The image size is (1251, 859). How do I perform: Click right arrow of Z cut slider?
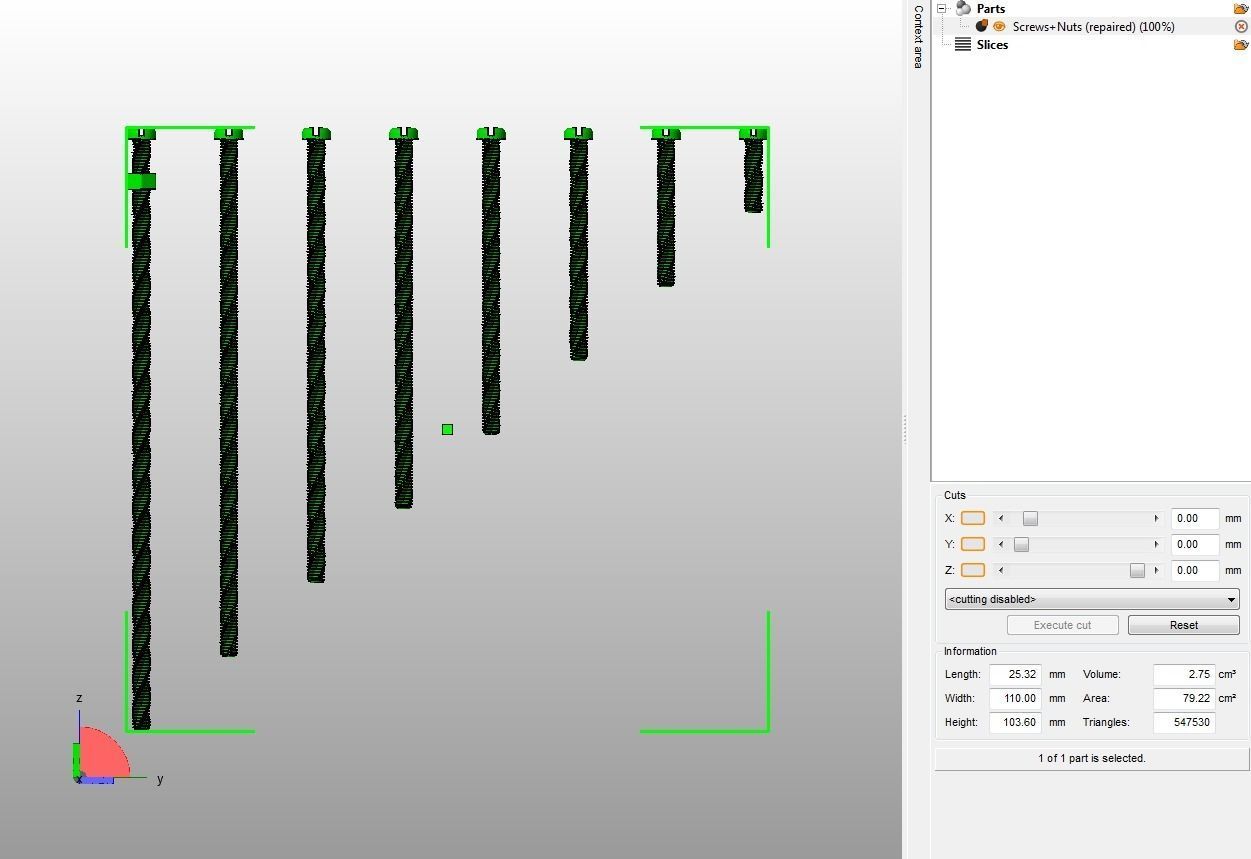(1156, 570)
